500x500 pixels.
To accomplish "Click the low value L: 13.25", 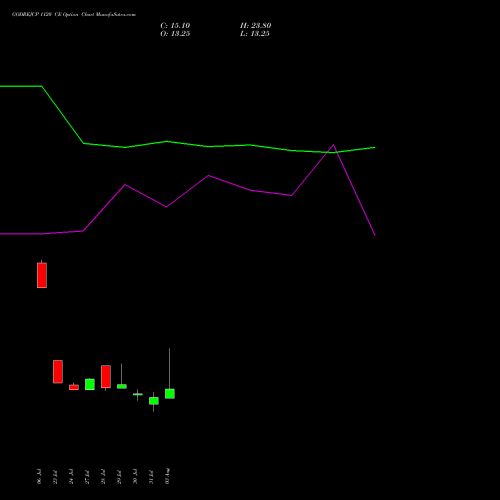I will [x=255, y=34].
